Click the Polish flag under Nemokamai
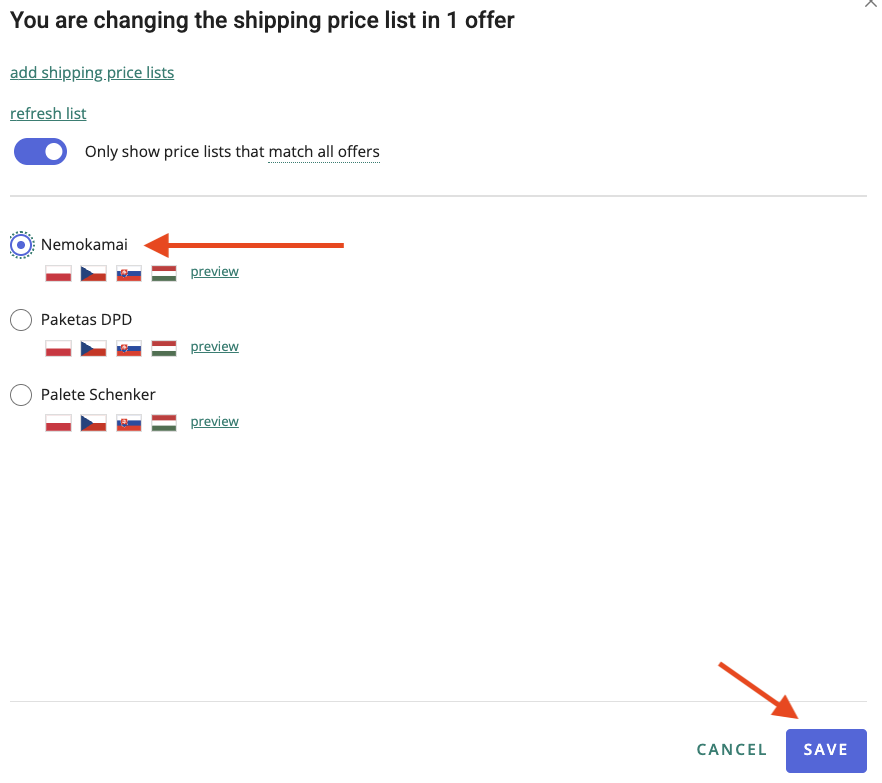Image resolution: width=882 pixels, height=783 pixels. 58,273
